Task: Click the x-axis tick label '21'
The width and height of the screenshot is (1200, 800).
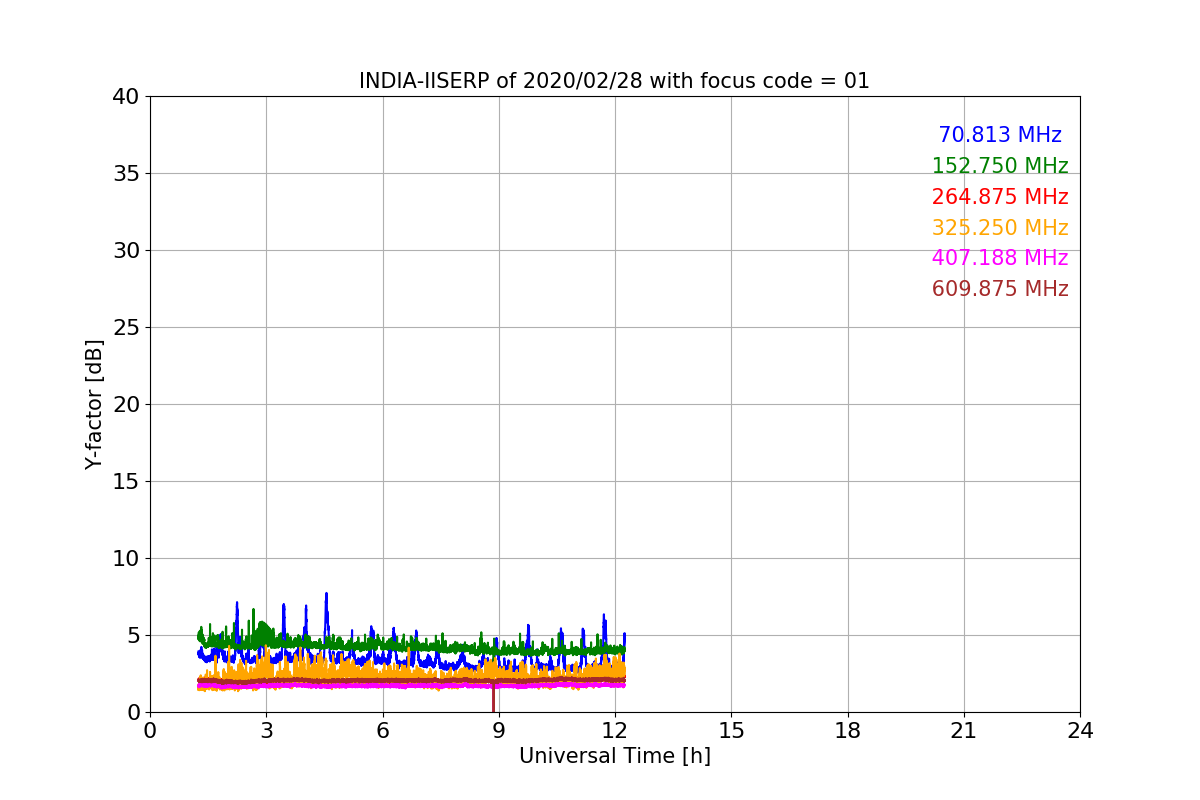Action: [964, 731]
